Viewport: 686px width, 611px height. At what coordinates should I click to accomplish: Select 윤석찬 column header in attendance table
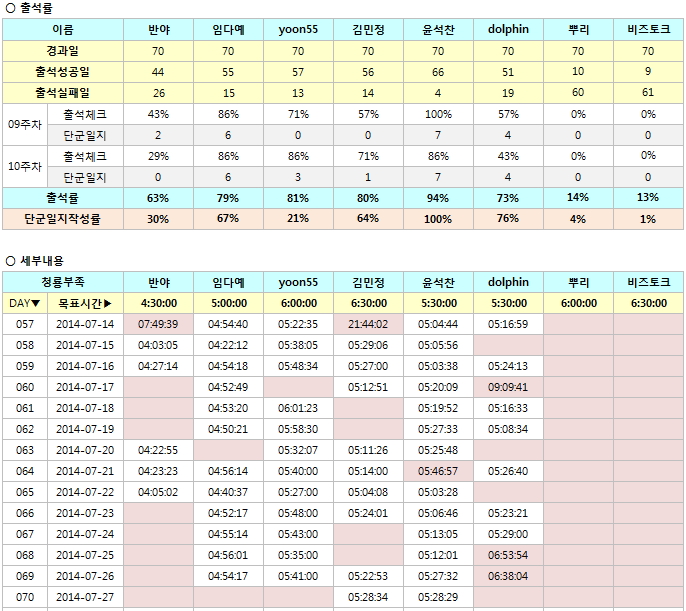[x=438, y=30]
